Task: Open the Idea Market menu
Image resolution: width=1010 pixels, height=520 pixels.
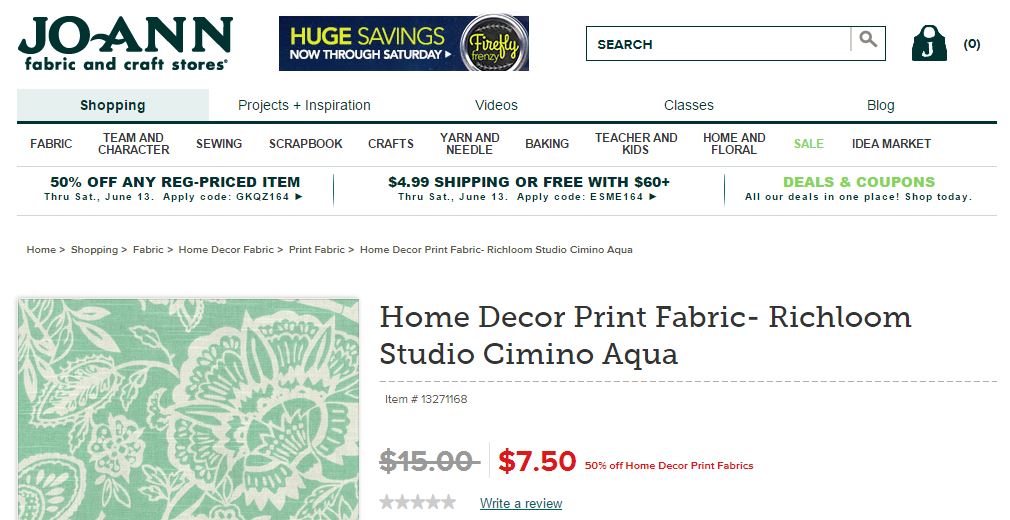Action: pyautogui.click(x=891, y=144)
